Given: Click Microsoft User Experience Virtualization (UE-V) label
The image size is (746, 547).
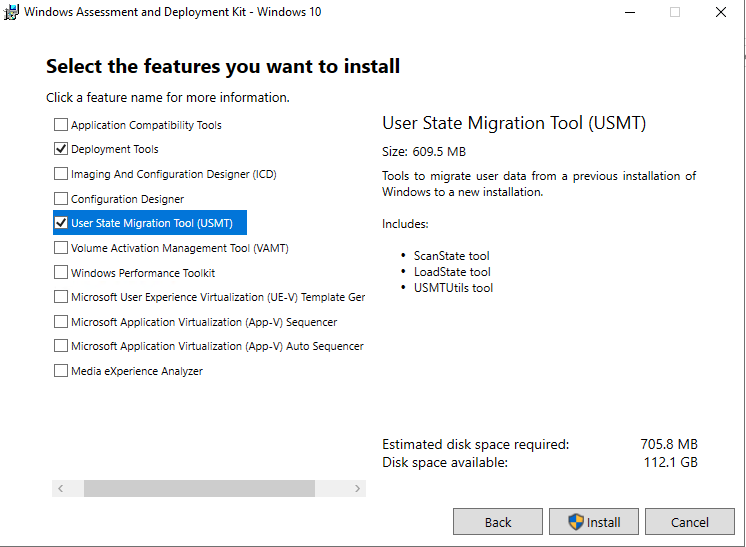Looking at the screenshot, I should [218, 297].
